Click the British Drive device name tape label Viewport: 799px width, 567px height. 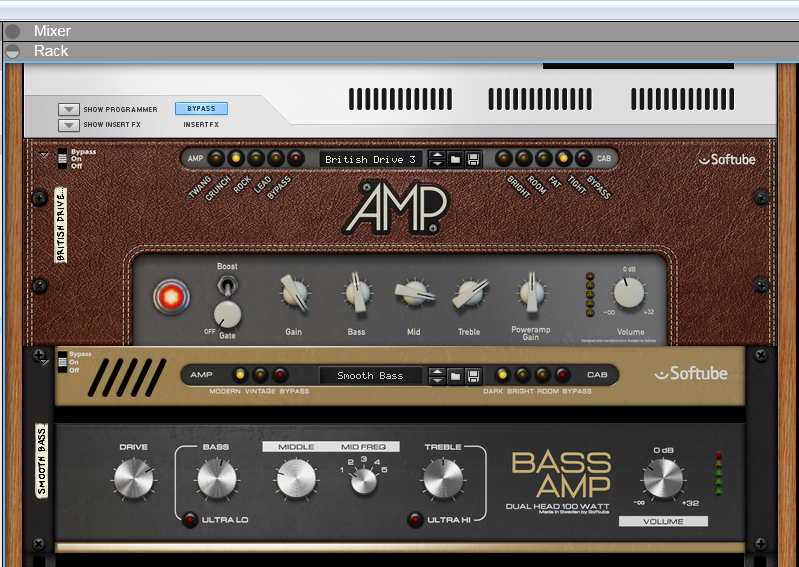(61, 225)
